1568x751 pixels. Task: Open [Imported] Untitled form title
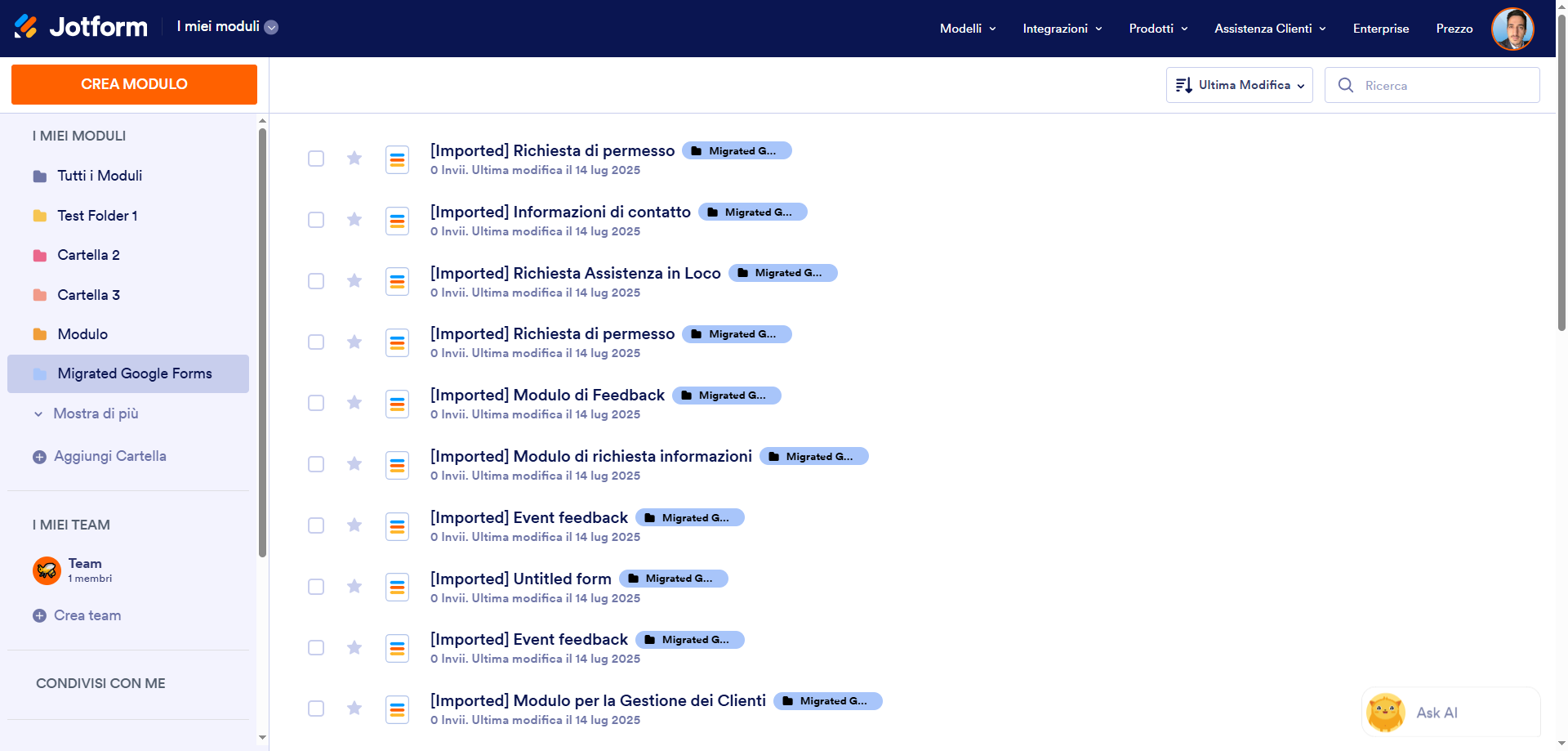coord(521,579)
